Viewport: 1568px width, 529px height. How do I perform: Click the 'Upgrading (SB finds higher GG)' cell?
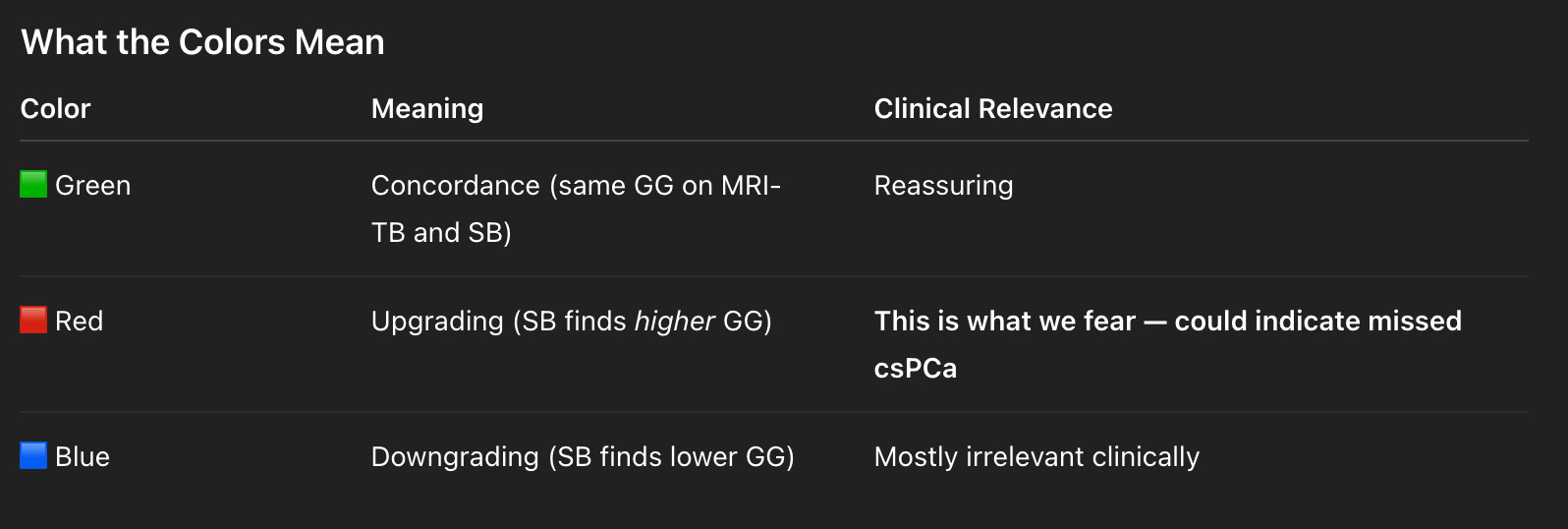coord(572,321)
